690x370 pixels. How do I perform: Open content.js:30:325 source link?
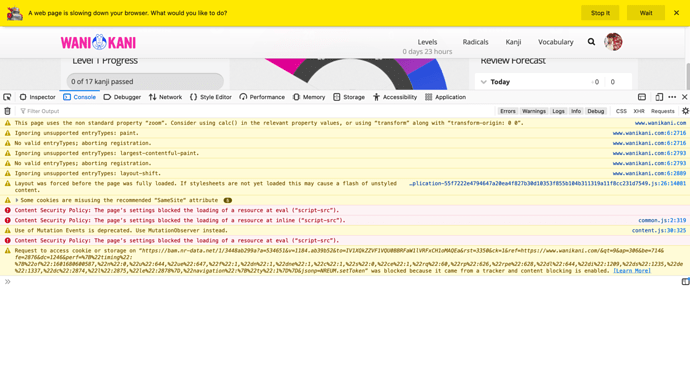coord(659,231)
